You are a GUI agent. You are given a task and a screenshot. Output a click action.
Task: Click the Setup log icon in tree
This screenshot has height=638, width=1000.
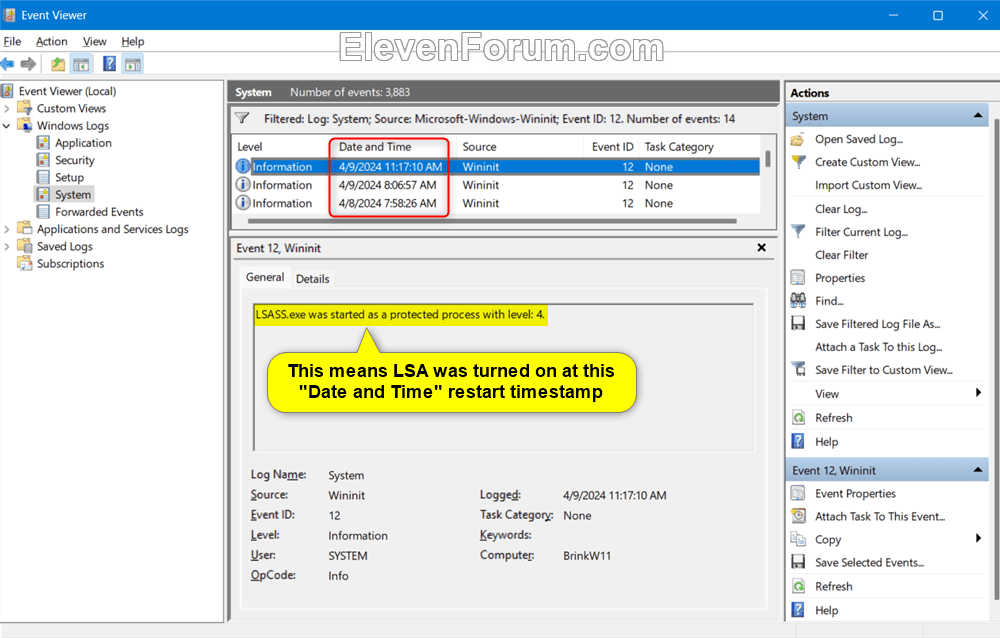pyautogui.click(x=43, y=177)
